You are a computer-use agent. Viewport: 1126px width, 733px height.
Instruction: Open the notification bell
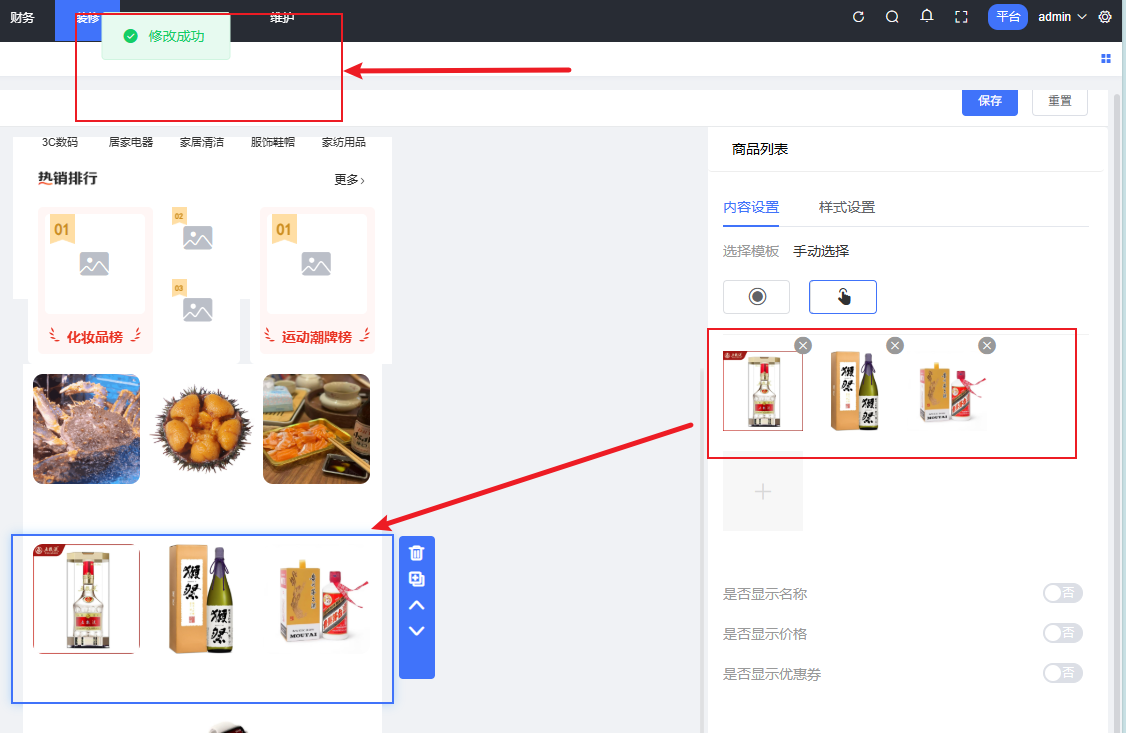pyautogui.click(x=927, y=16)
